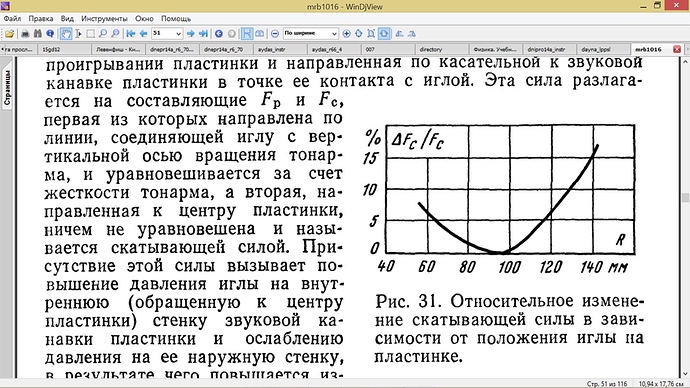The height and width of the screenshot is (388, 690).
Task: Set zoom to actual size
Action: (359, 33)
